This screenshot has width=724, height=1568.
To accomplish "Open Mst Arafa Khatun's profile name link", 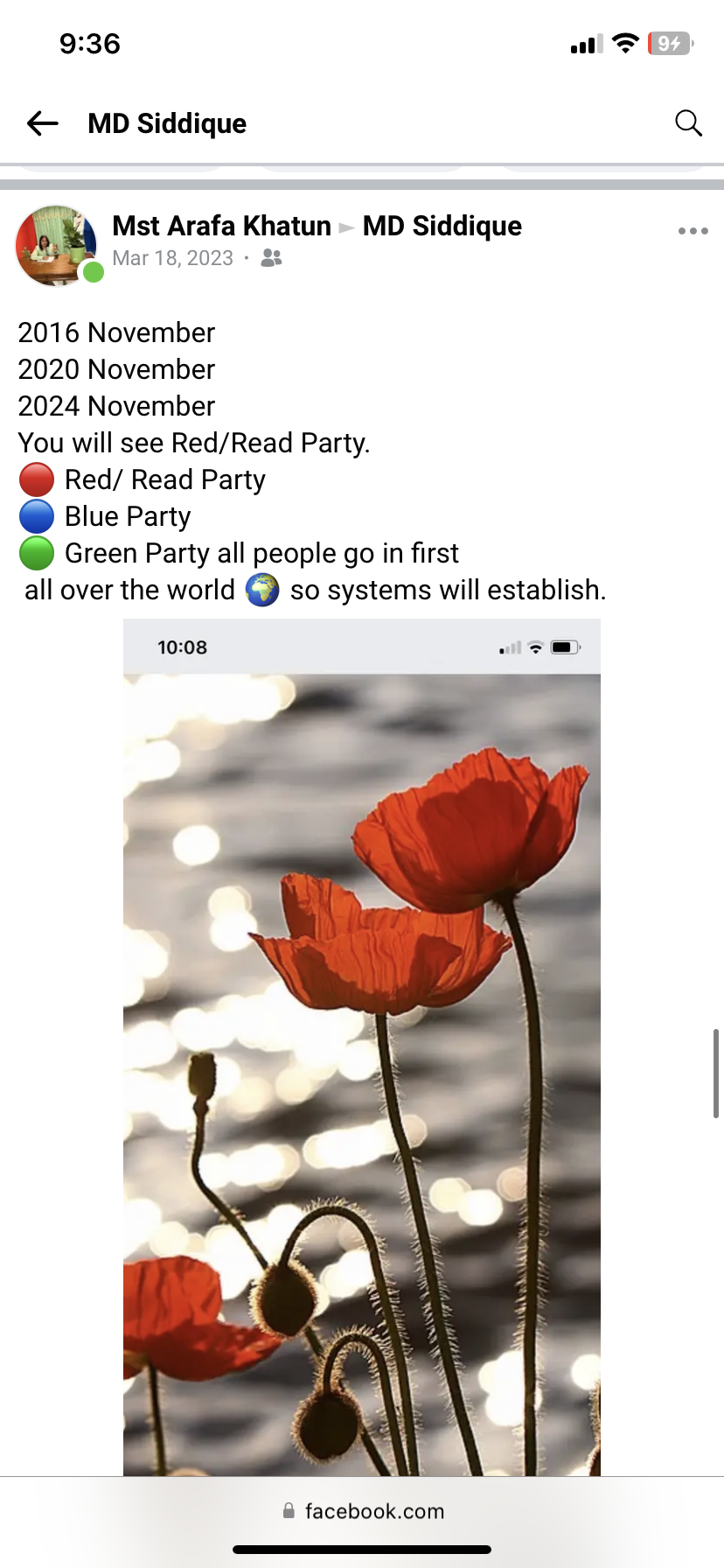I will (x=221, y=226).
